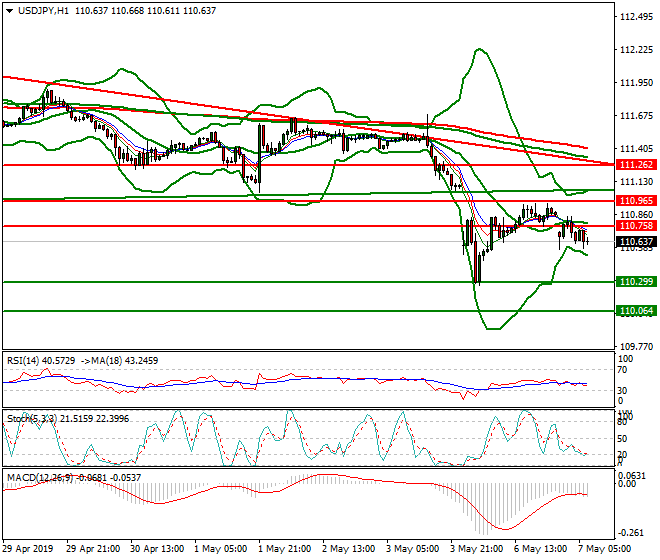660x560 pixels.
Task: Click the 112.225 price scale value
Action: 636,50
